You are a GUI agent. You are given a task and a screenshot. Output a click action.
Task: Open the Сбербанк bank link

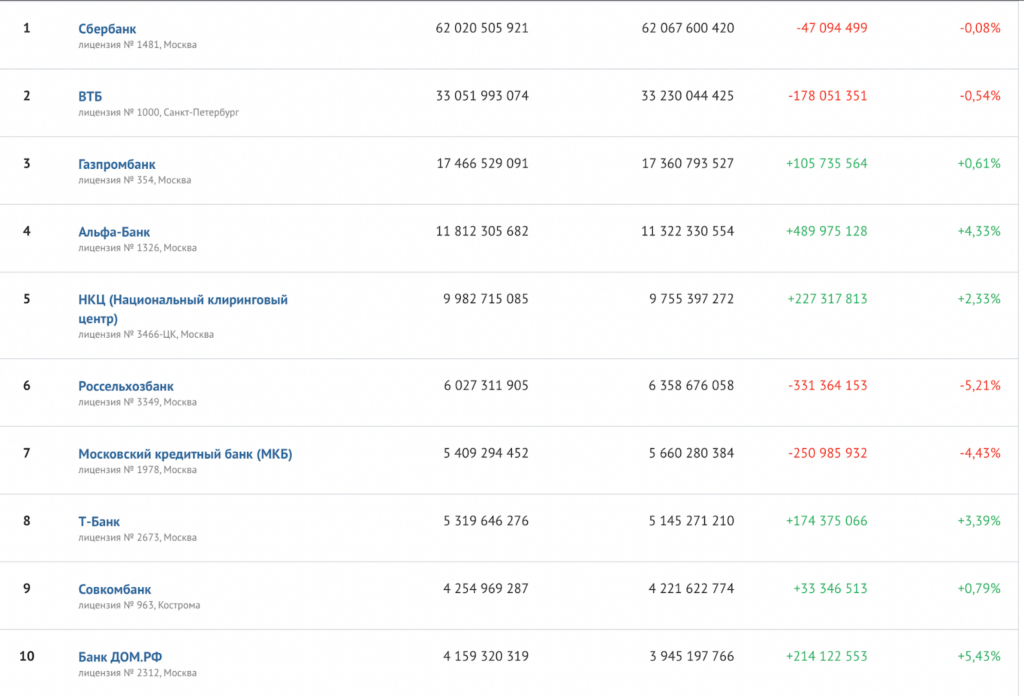point(107,29)
